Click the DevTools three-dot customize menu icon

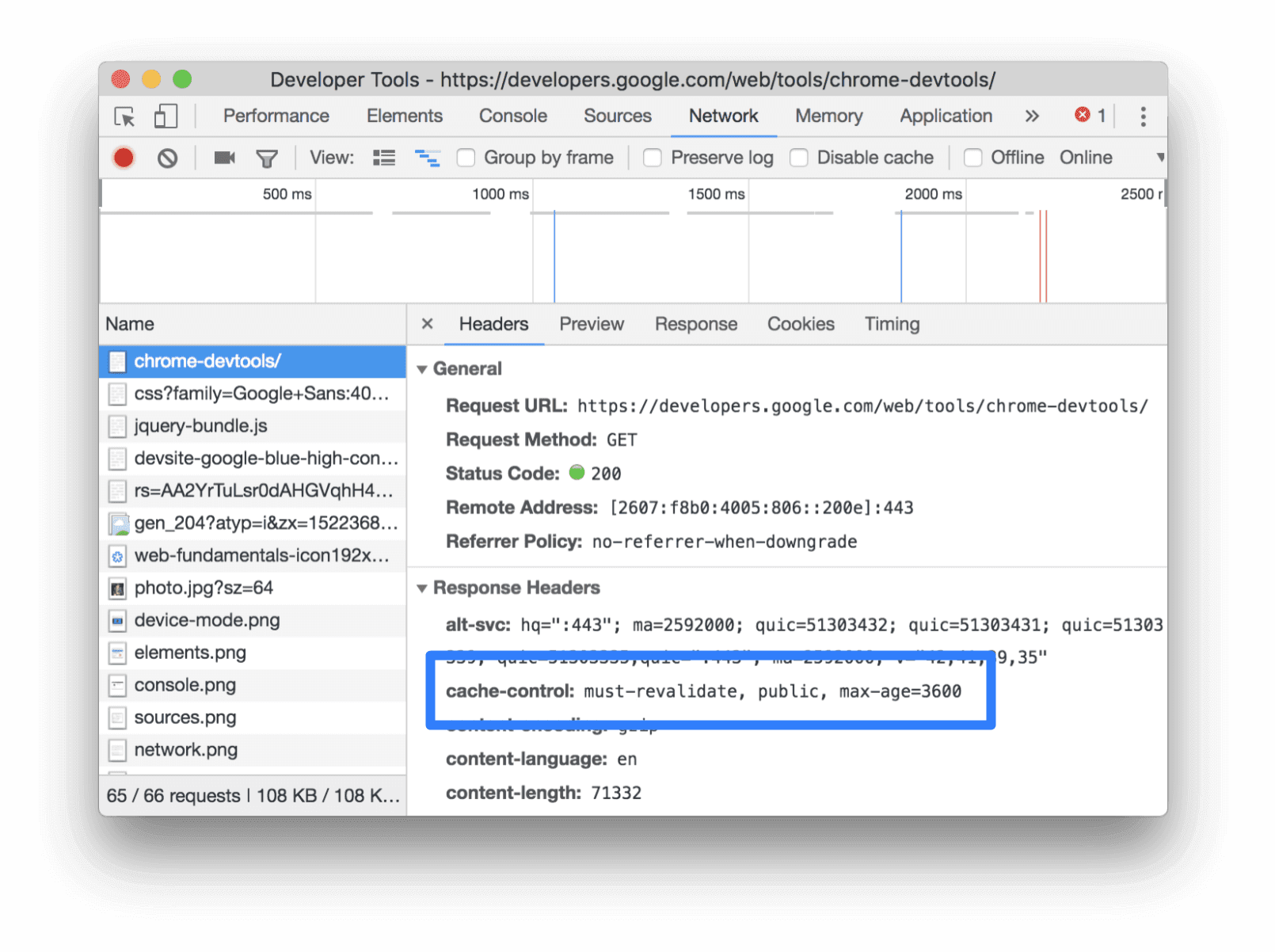click(1144, 116)
